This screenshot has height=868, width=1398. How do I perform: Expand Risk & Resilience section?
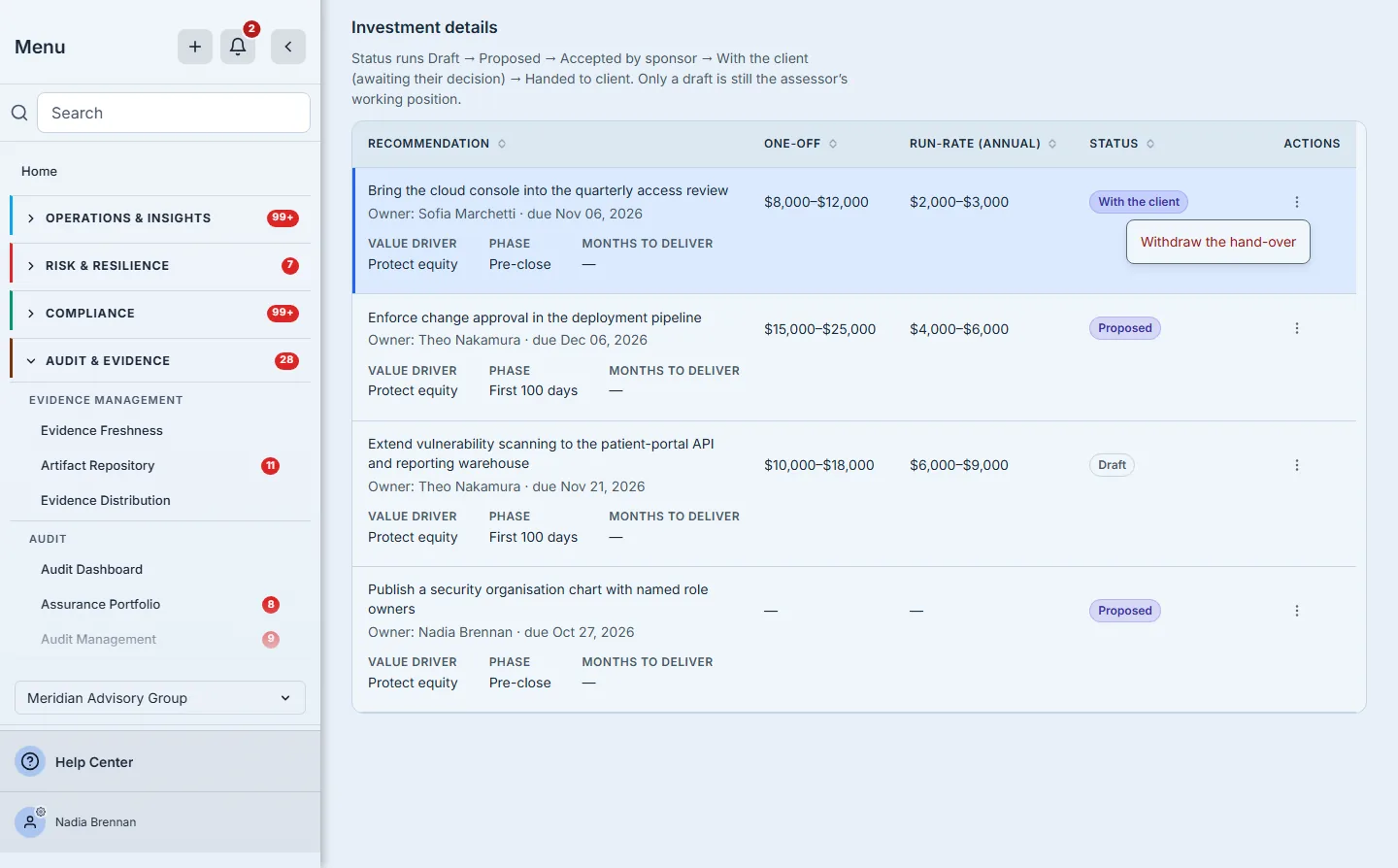160,266
